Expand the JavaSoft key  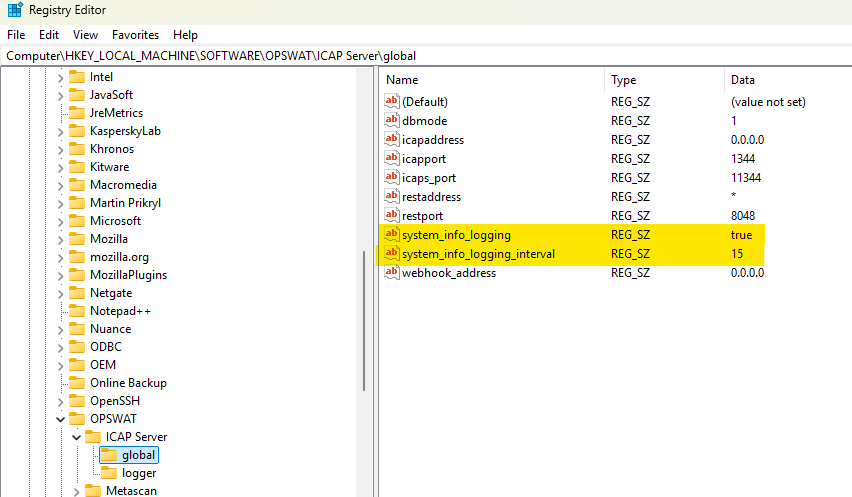[x=60, y=96]
